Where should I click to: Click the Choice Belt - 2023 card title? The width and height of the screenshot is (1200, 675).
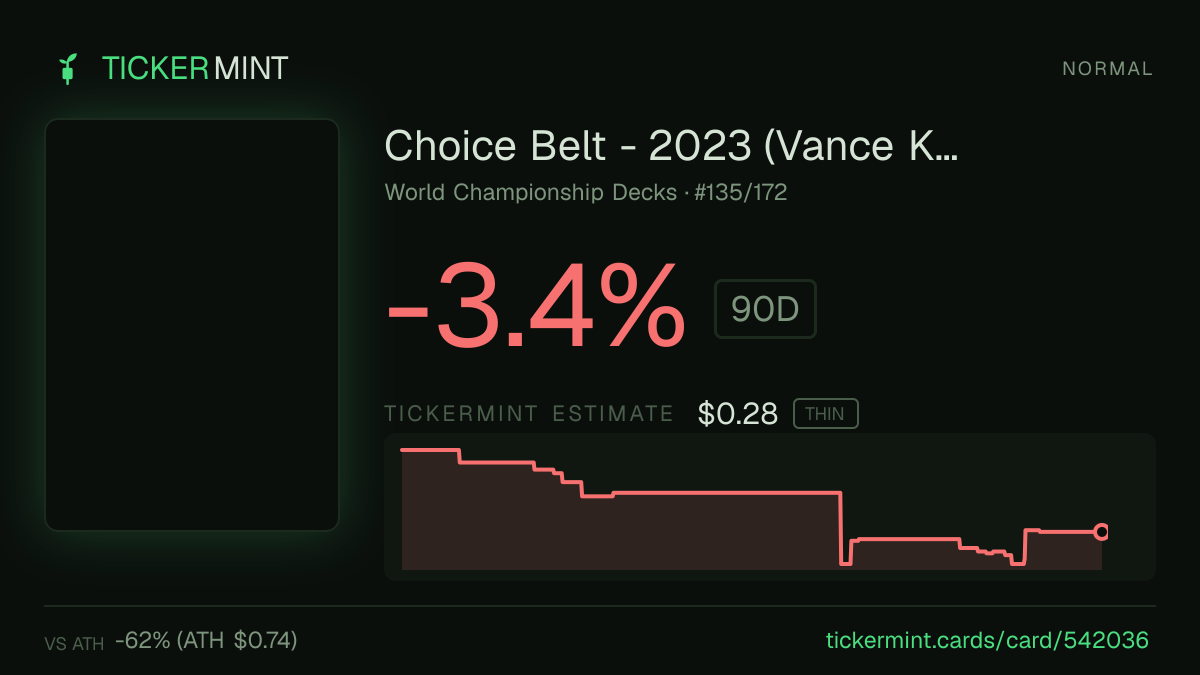(671, 146)
